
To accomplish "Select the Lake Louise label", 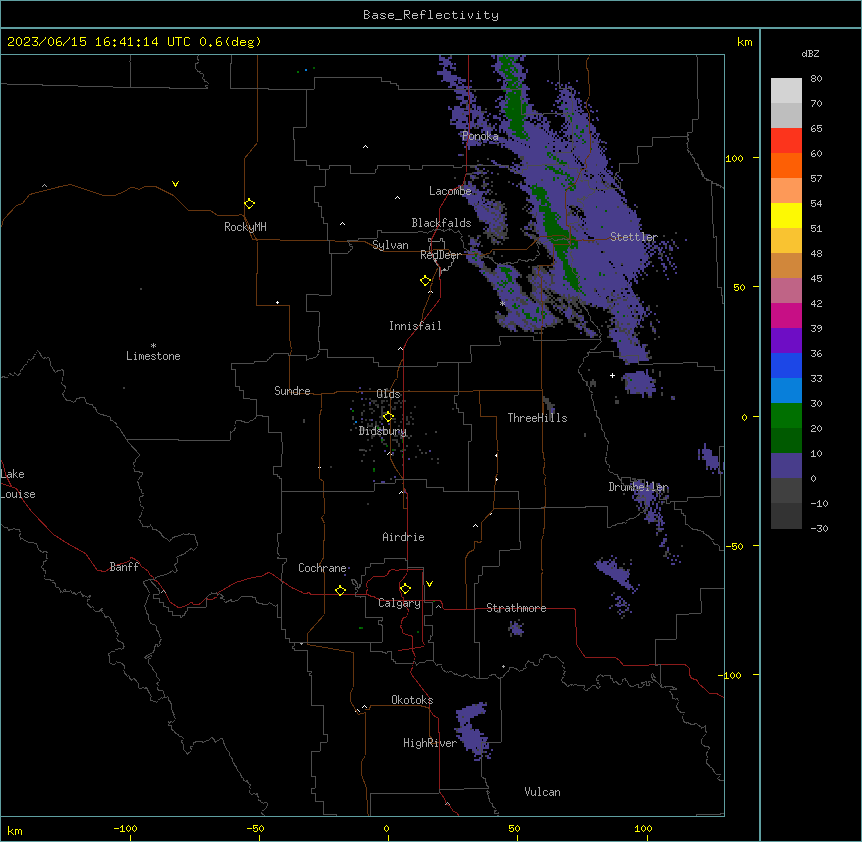I will coord(18,484).
